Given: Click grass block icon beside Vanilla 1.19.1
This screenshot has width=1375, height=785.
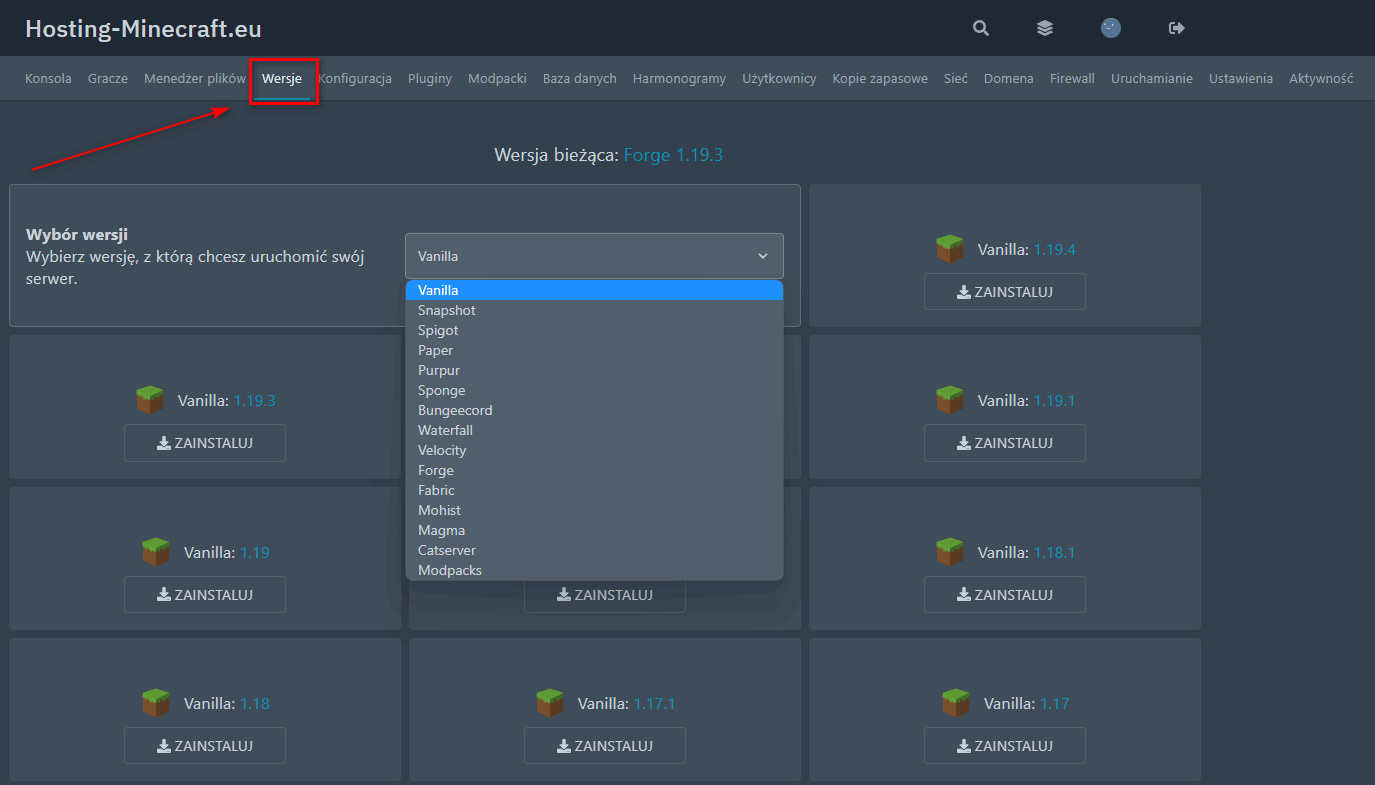Looking at the screenshot, I should 950,400.
